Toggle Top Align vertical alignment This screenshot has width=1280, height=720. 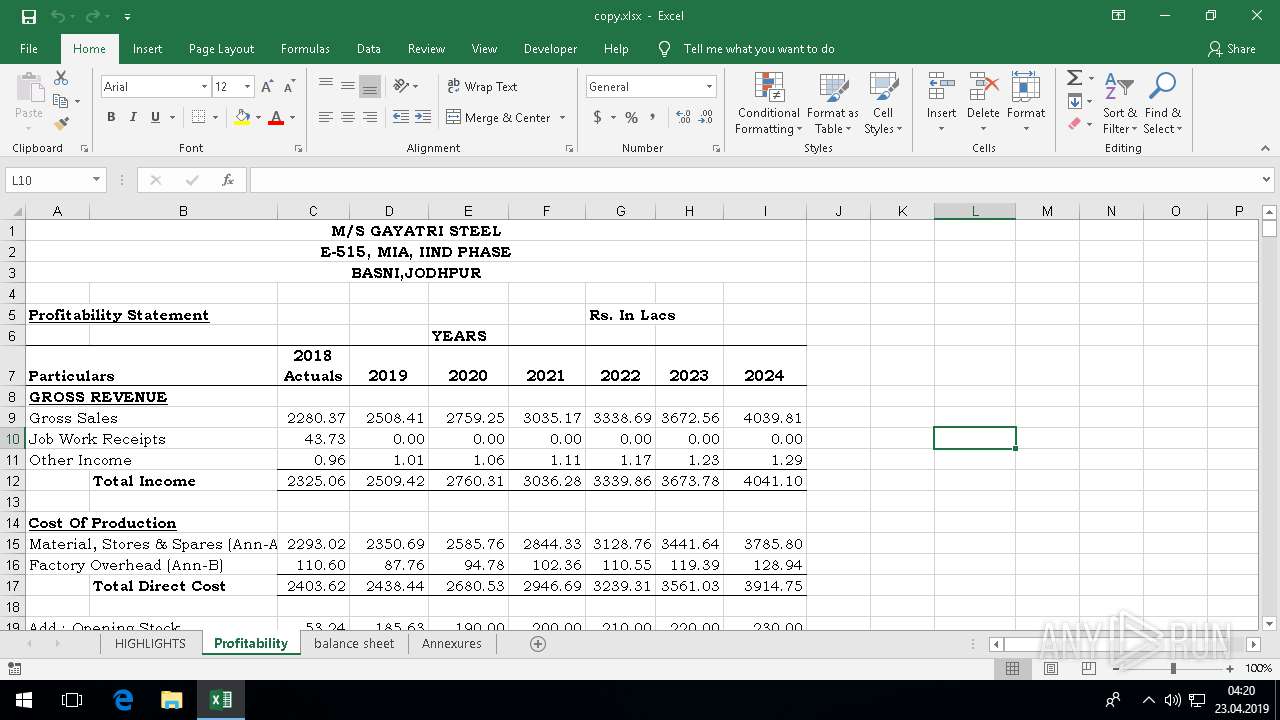coord(326,86)
